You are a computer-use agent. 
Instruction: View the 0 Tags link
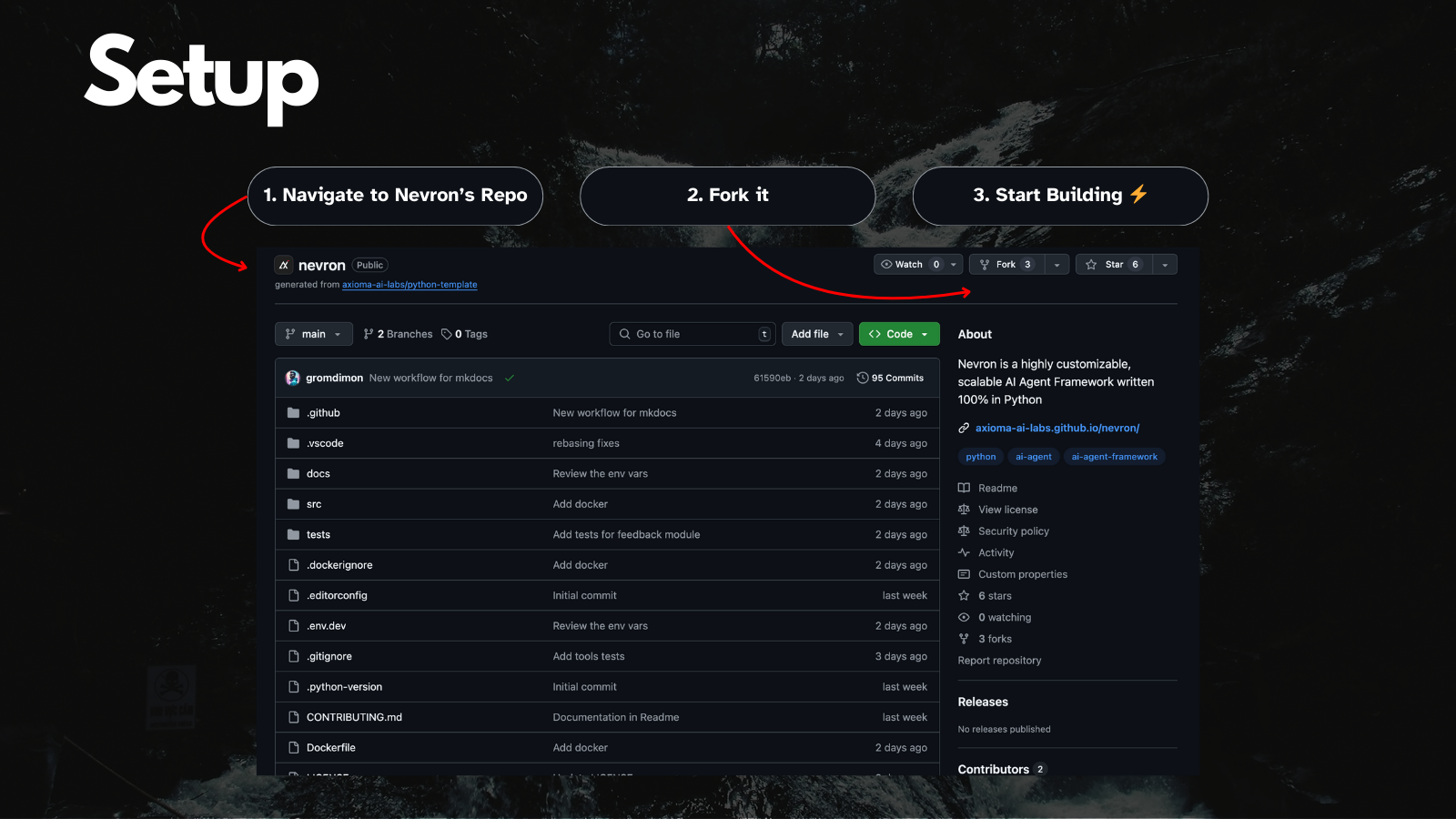click(x=464, y=334)
